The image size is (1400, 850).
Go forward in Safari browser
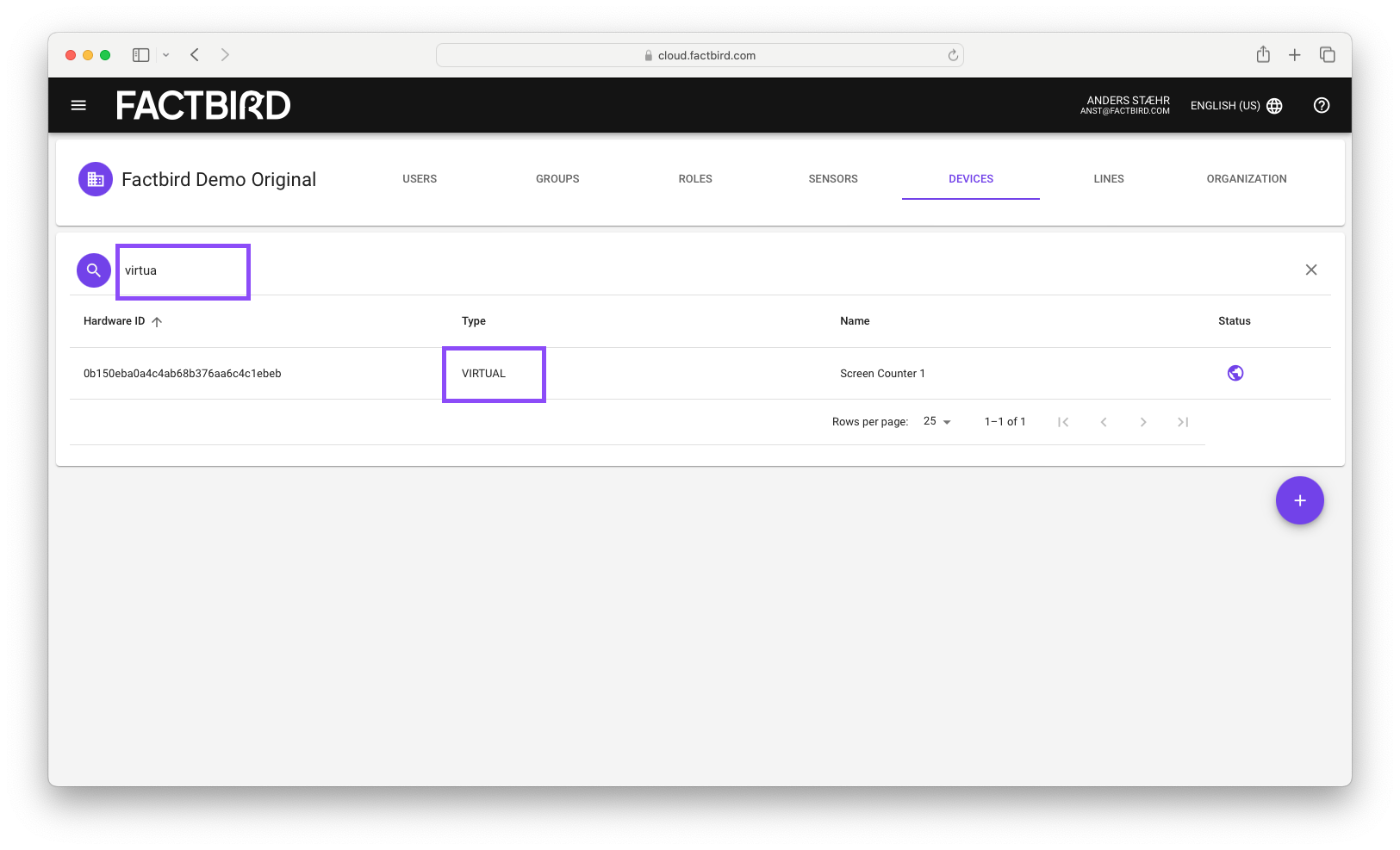[x=225, y=55]
